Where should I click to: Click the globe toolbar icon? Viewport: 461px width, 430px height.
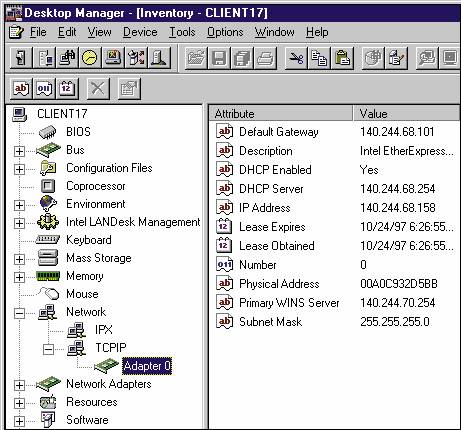(x=373, y=58)
